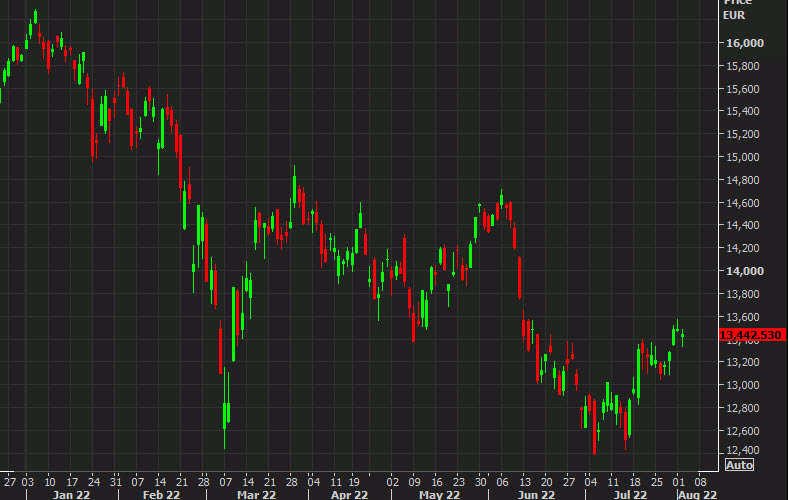Select the Feb 22 month label
Image resolution: width=788 pixels, height=500 pixels.
[161, 495]
